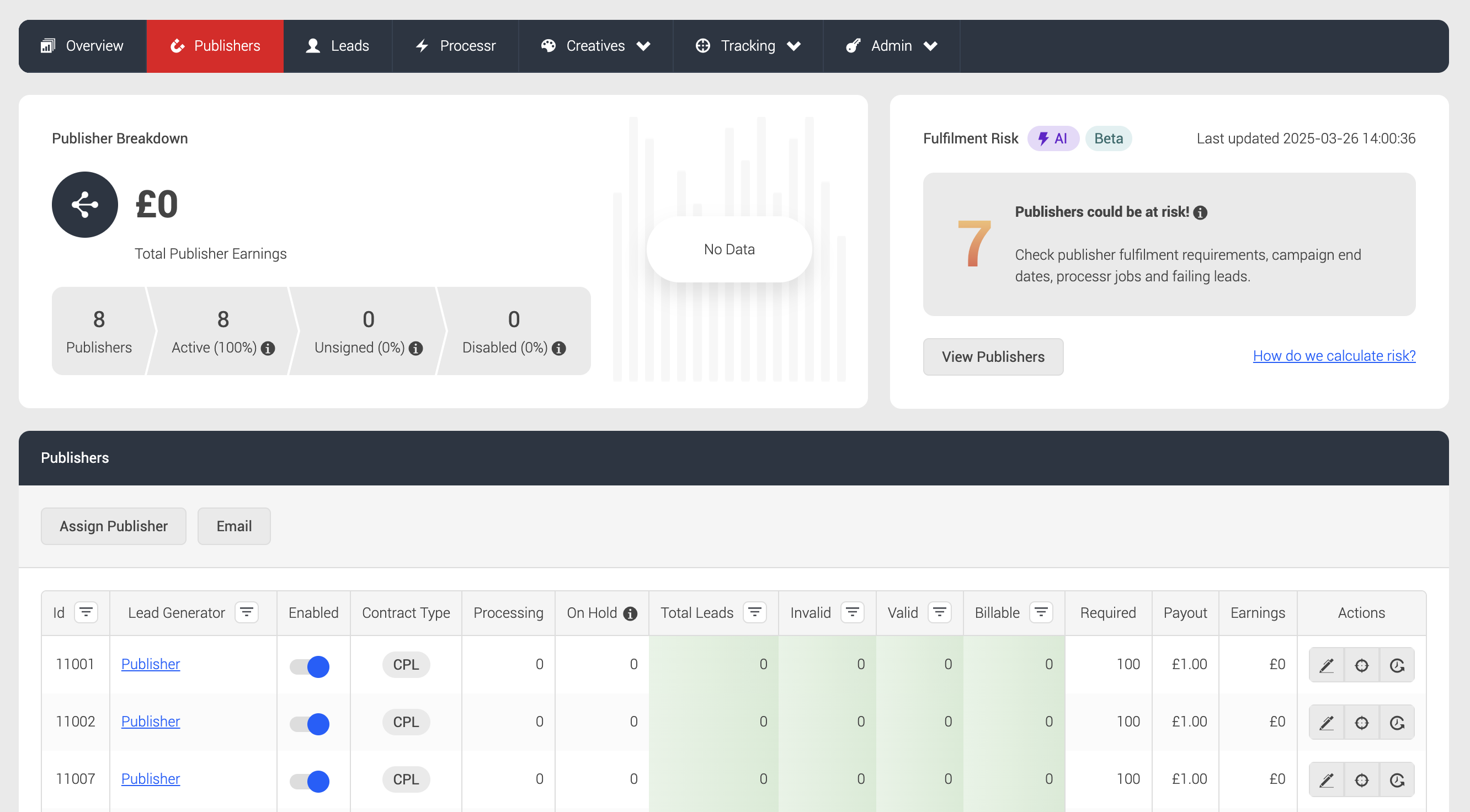Open the Publisher link in row 11002
The width and height of the screenshot is (1470, 812).
(151, 722)
